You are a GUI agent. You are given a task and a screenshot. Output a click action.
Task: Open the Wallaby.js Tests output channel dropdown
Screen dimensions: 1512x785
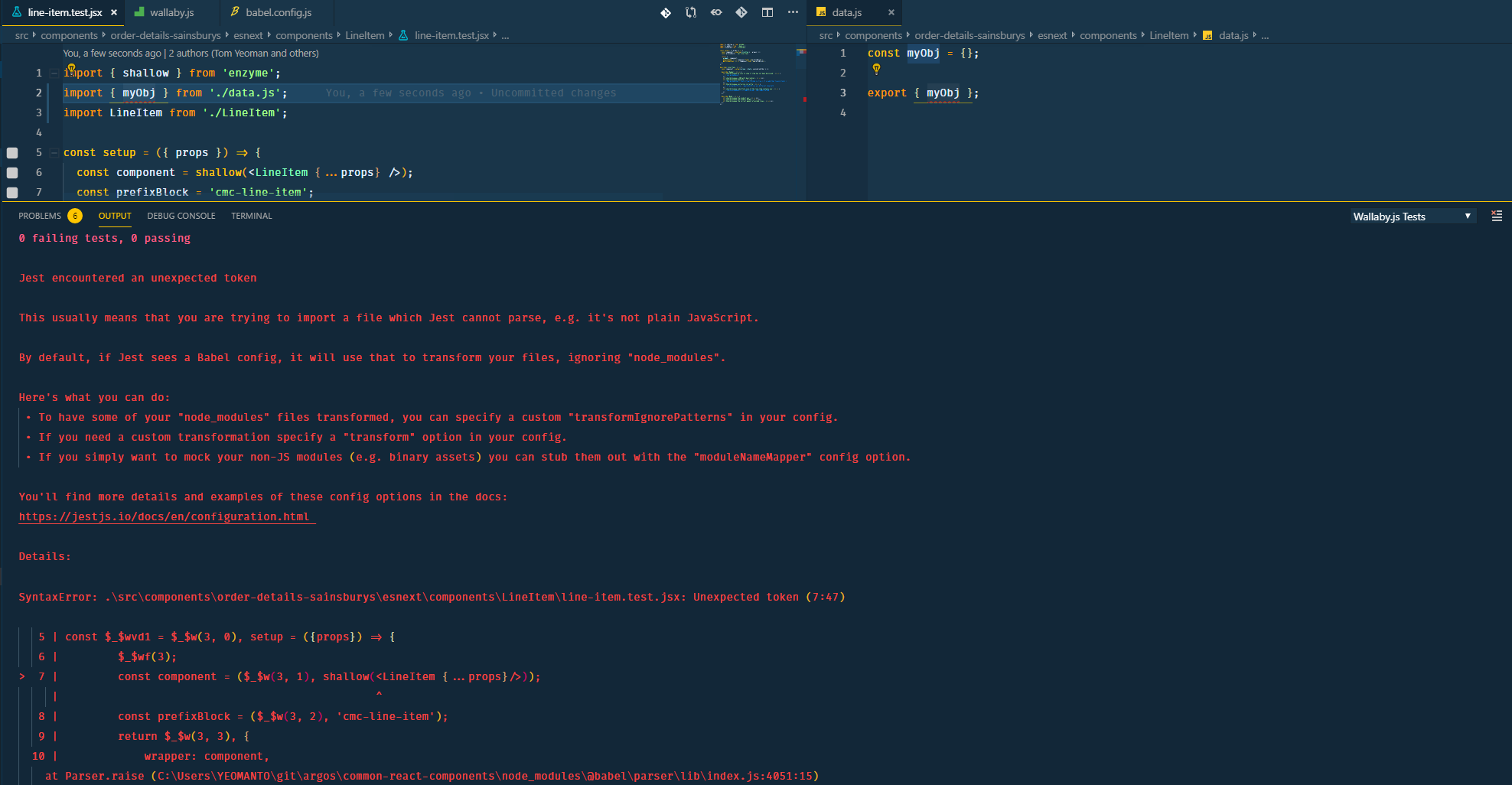pyautogui.click(x=1412, y=216)
